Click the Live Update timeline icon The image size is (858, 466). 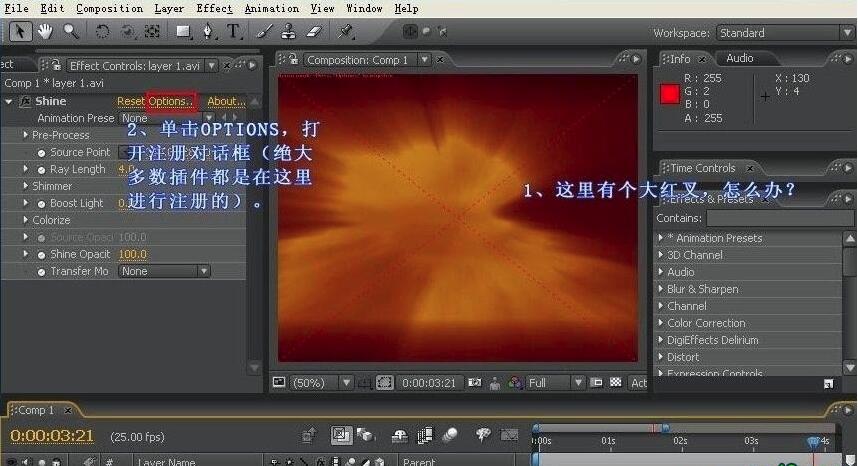pyautogui.click(x=341, y=435)
